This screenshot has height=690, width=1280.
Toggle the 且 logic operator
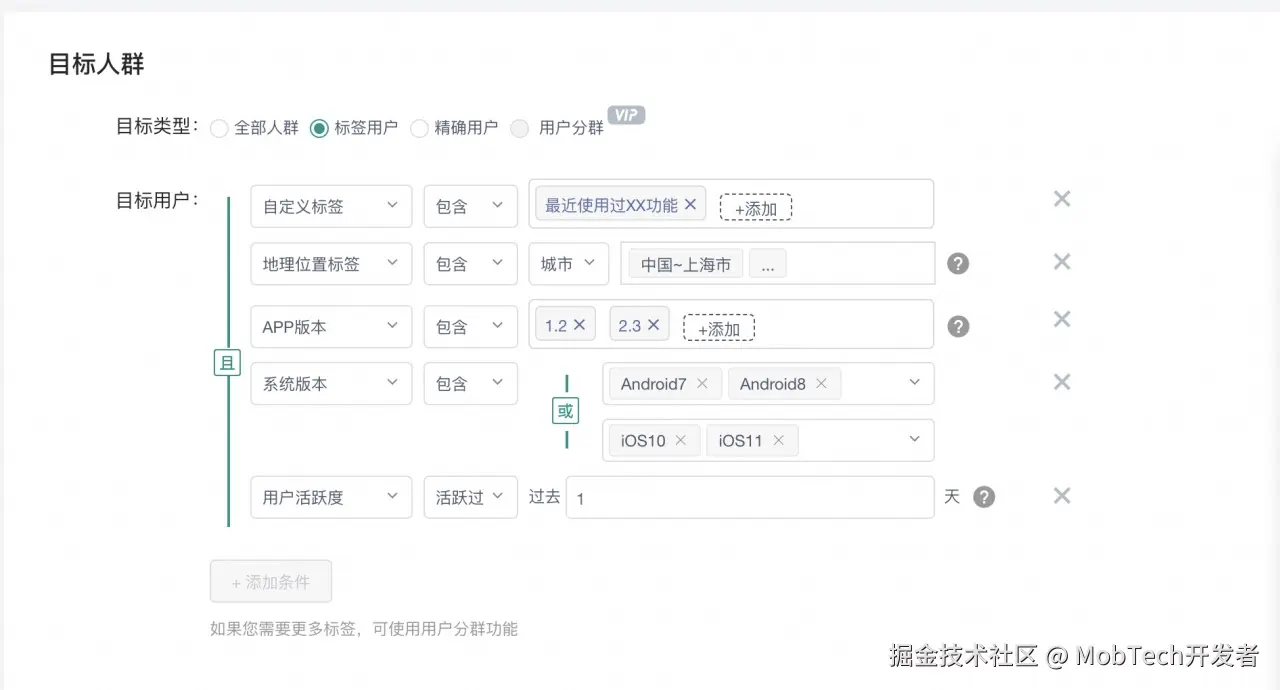(228, 363)
